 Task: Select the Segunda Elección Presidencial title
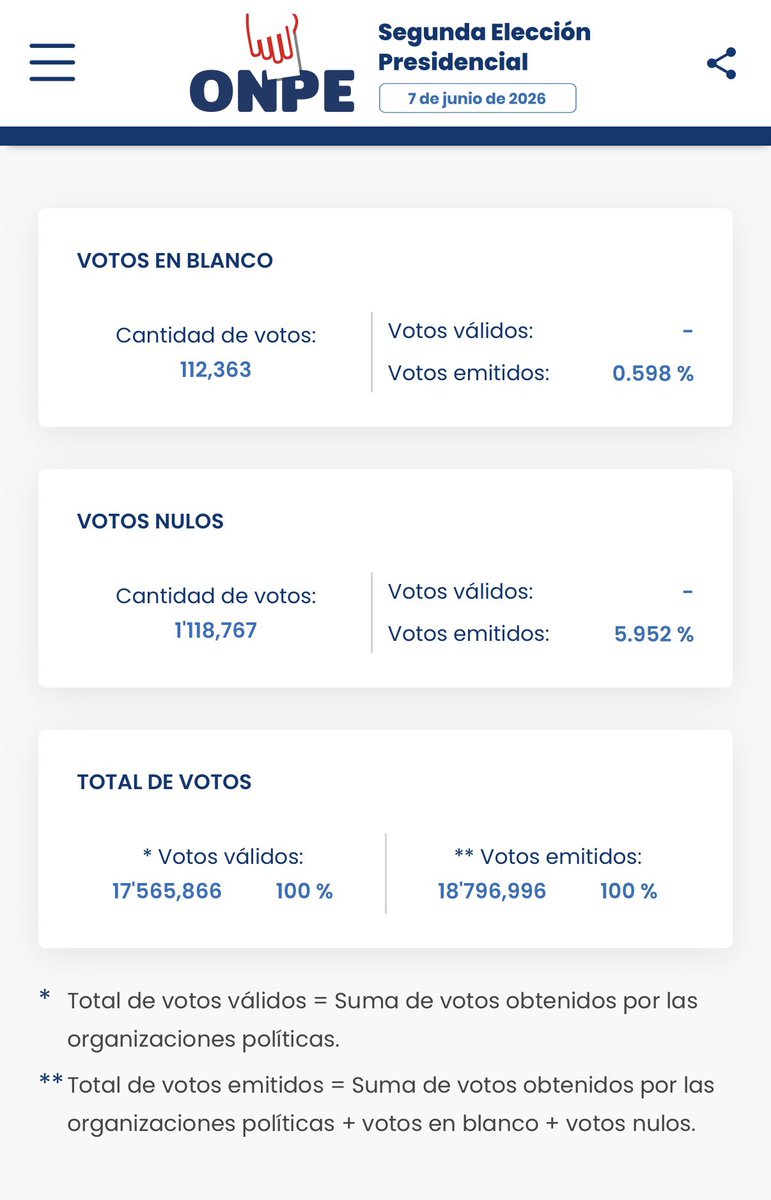[484, 47]
